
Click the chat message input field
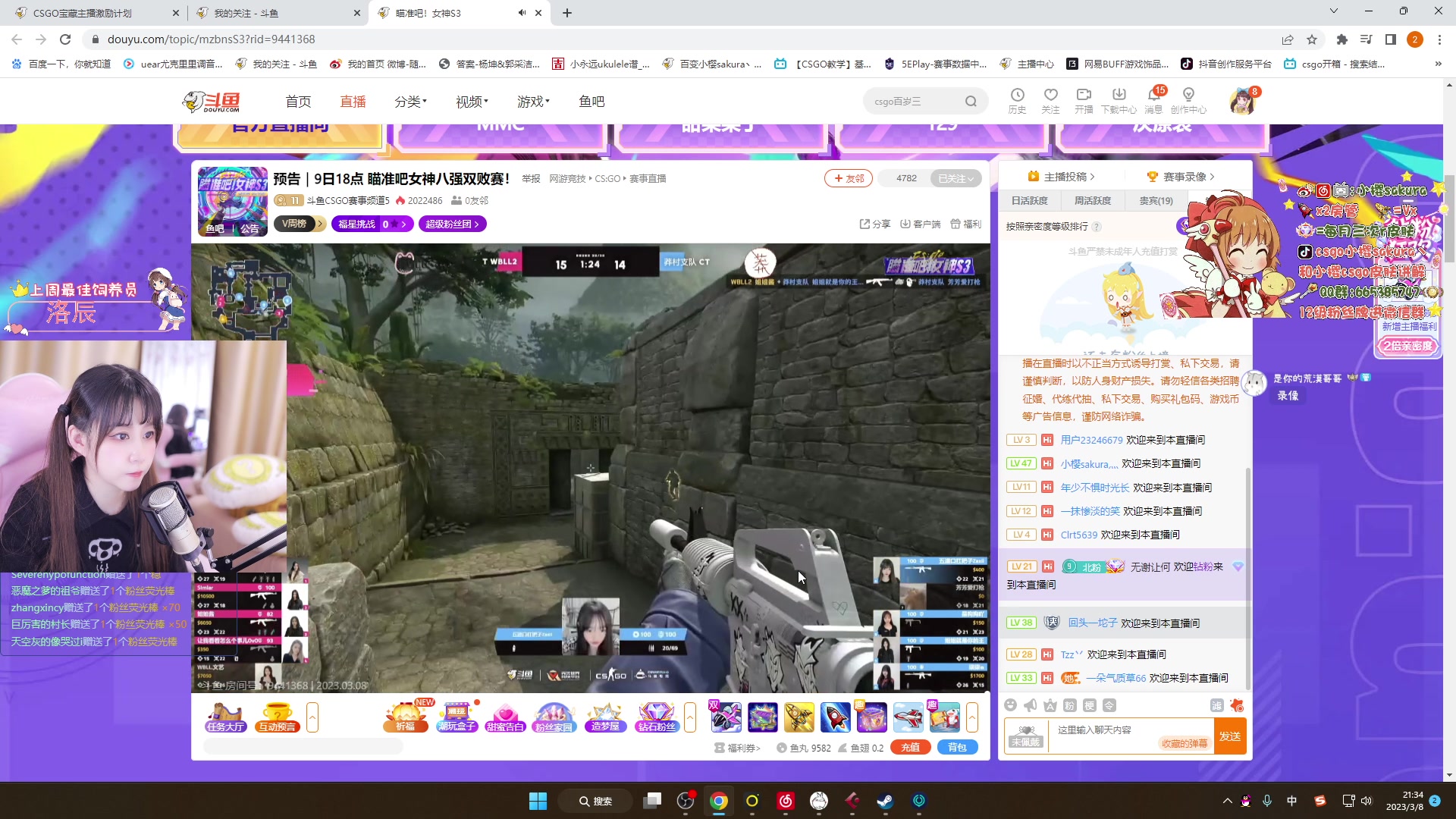pyautogui.click(x=1131, y=736)
